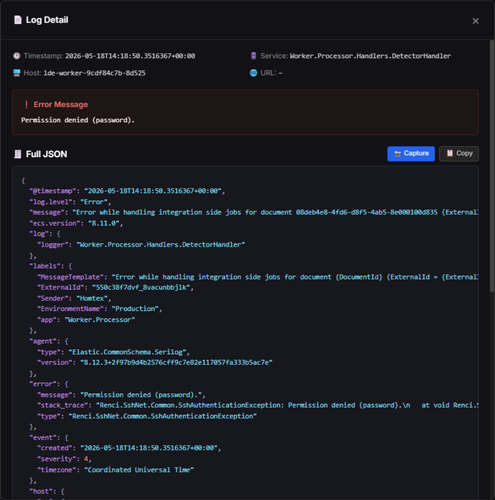Click the clock icon beside Timestamp

coord(17,56)
